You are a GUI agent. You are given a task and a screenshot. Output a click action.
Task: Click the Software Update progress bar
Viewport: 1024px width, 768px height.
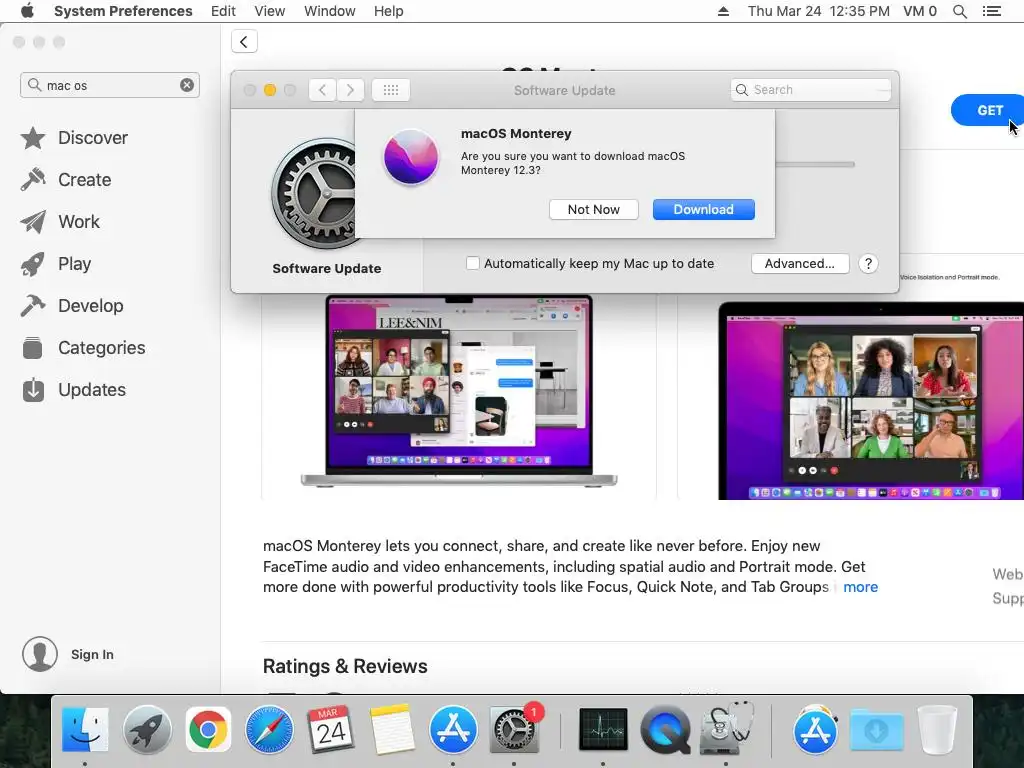tap(815, 165)
